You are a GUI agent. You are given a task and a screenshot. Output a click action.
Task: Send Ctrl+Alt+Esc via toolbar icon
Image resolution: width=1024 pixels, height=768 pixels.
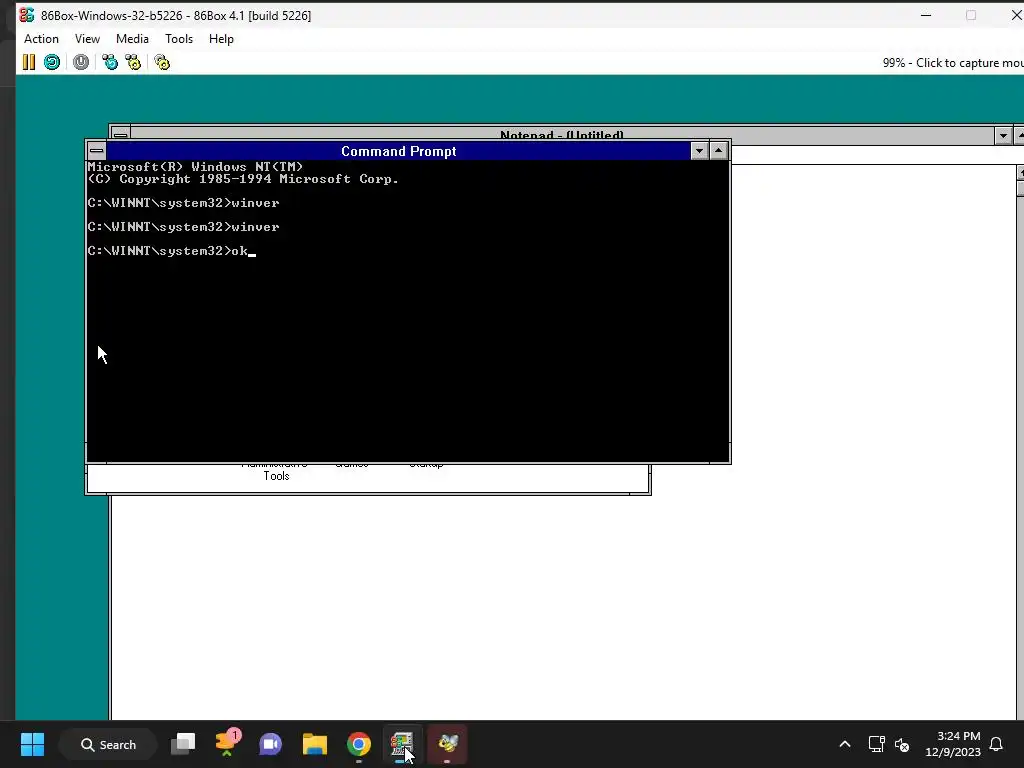pos(133,62)
